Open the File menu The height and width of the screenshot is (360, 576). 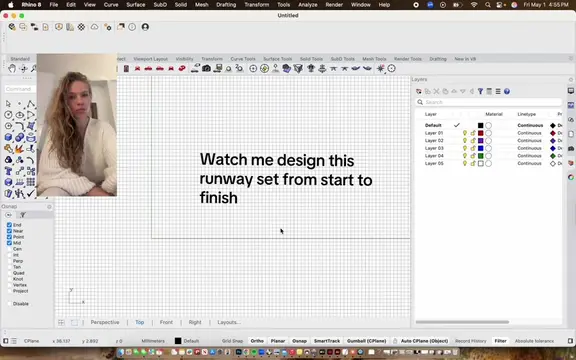pos(54,5)
